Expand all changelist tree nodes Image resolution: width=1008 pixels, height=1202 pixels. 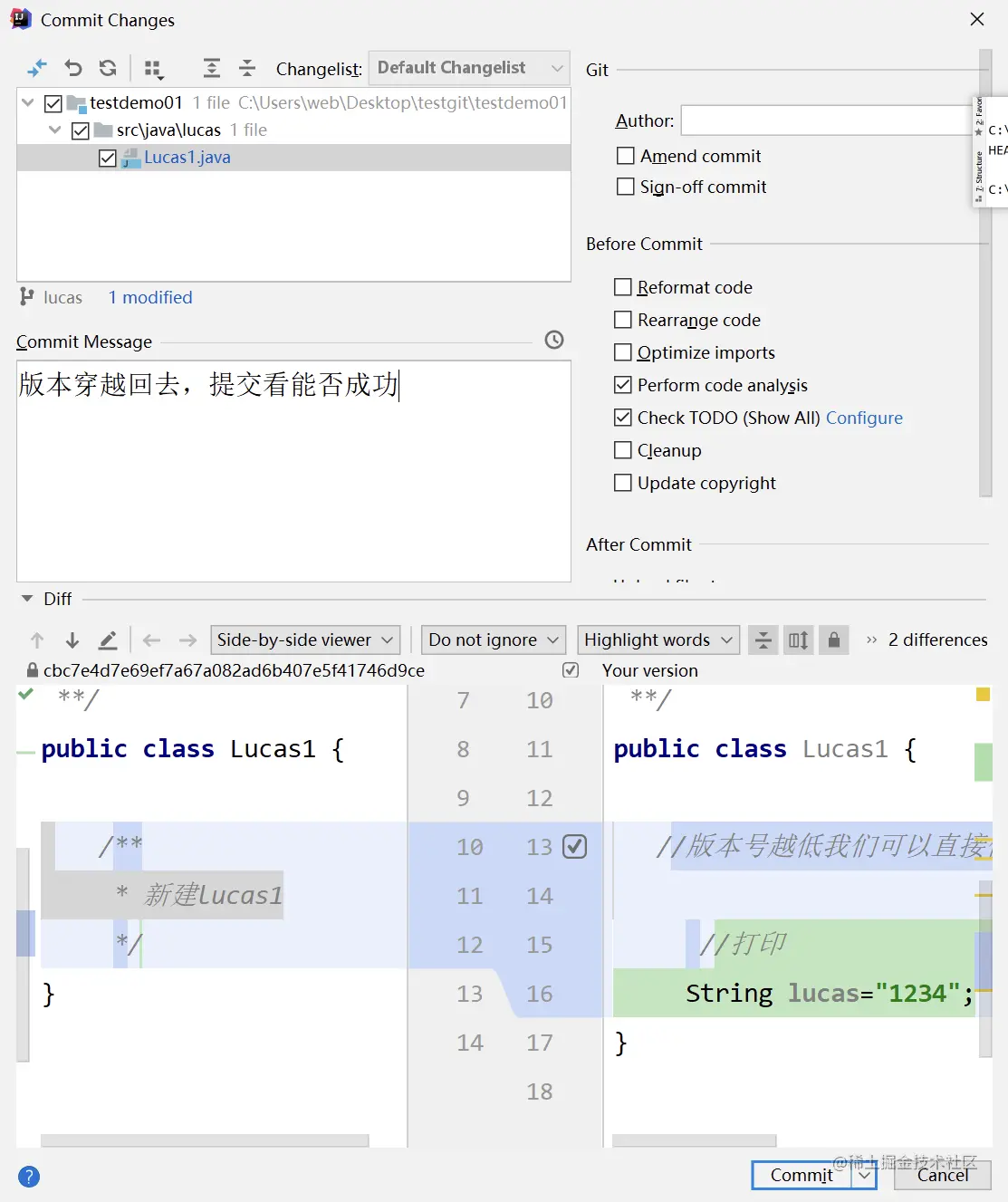211,68
